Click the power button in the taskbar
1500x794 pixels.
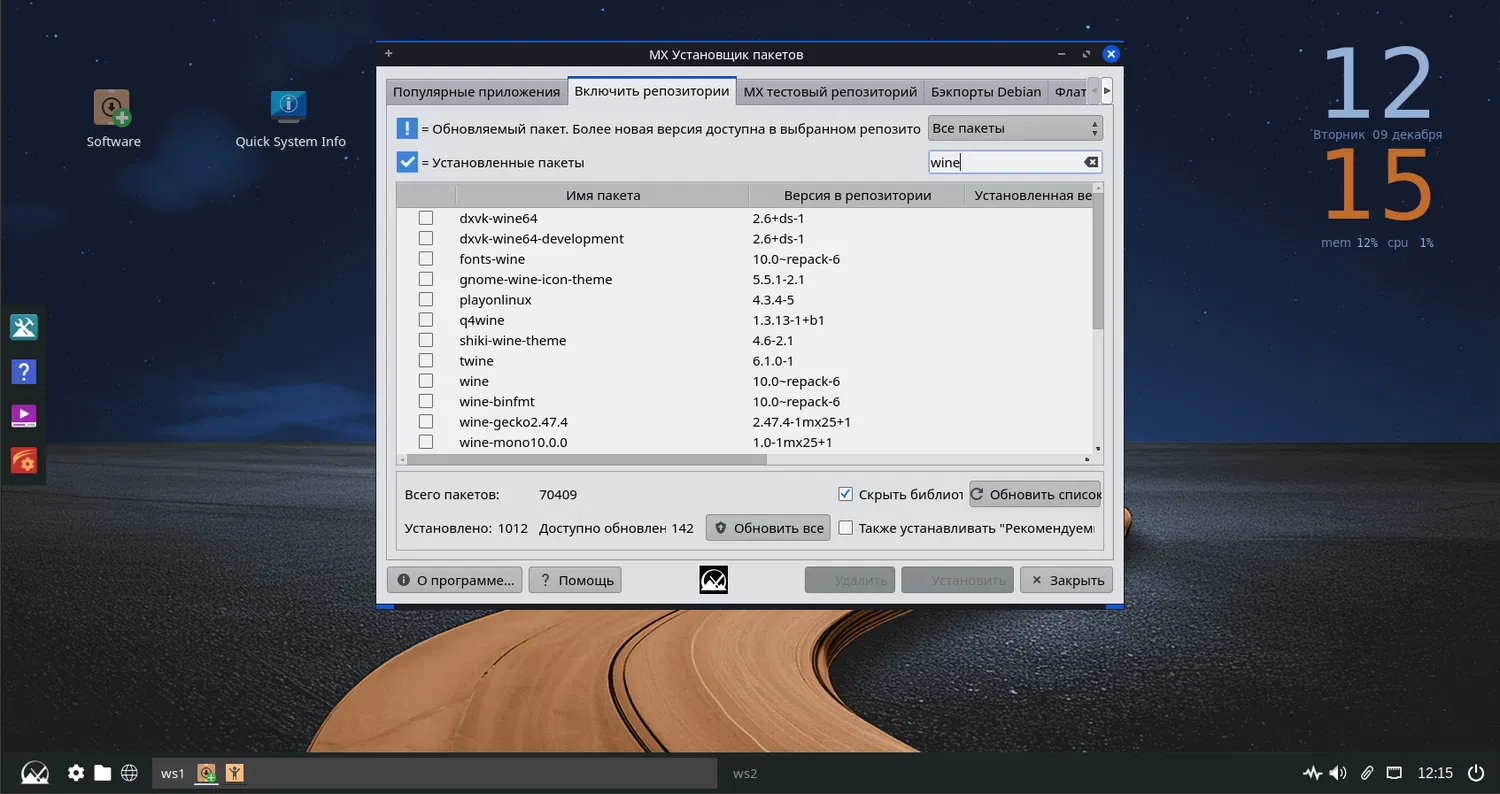(x=1476, y=773)
